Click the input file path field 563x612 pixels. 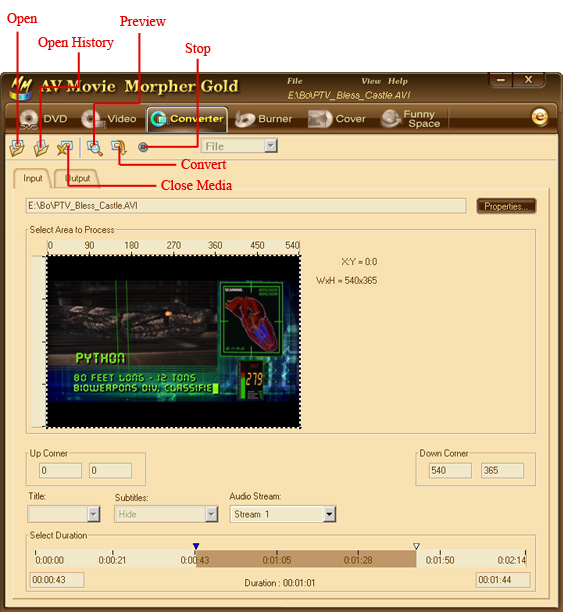(246, 206)
